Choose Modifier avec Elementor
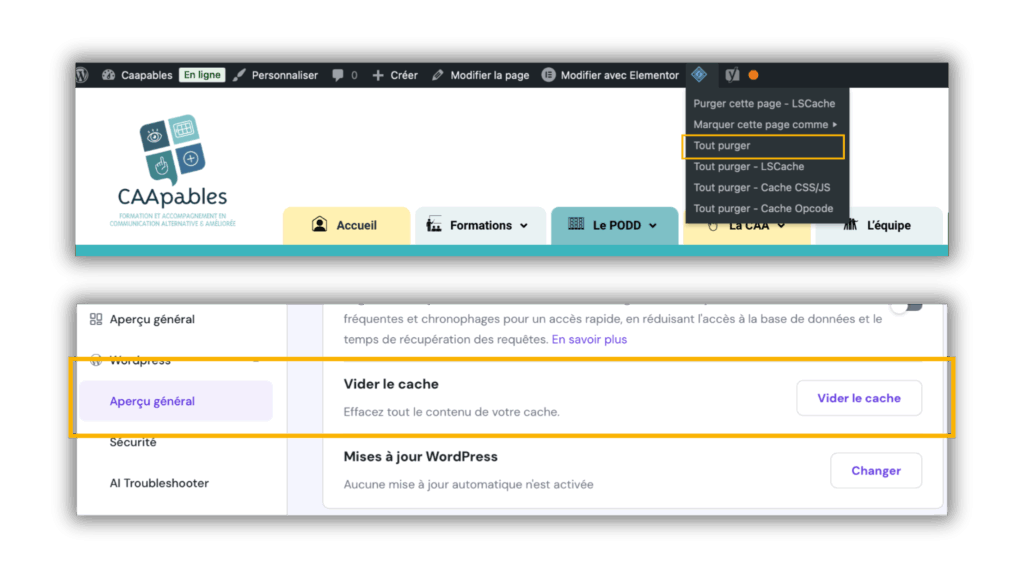 click(620, 75)
